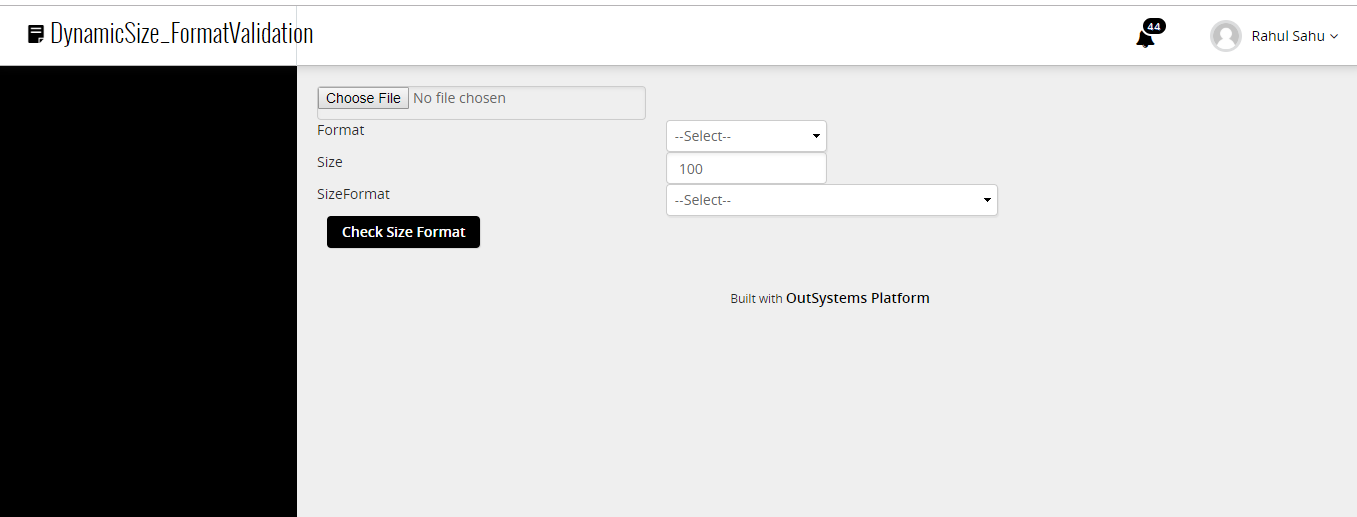Click the Format label
Image resolution: width=1357 pixels, height=517 pixels.
(x=341, y=130)
